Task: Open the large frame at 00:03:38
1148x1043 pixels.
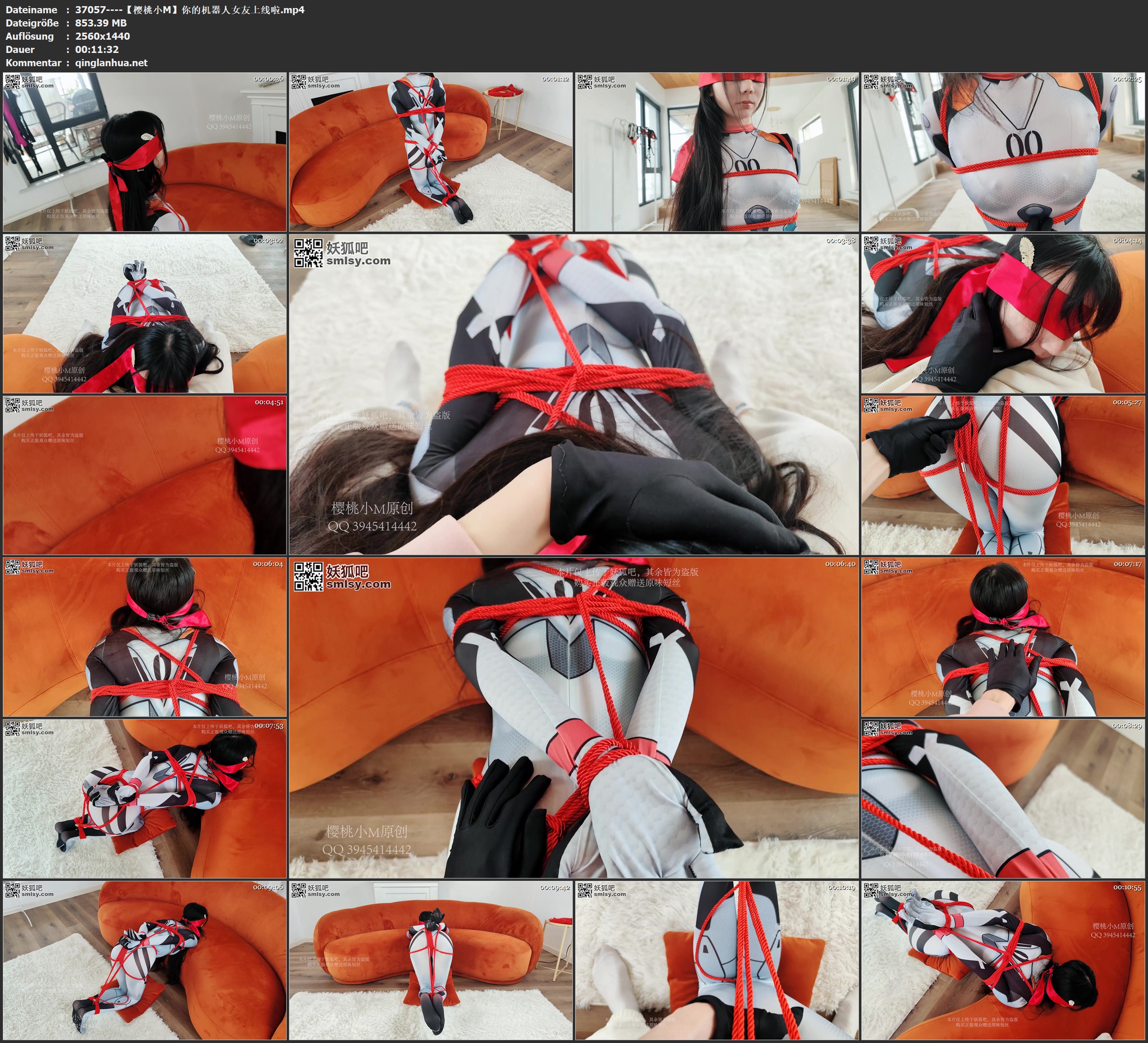Action: (x=573, y=394)
